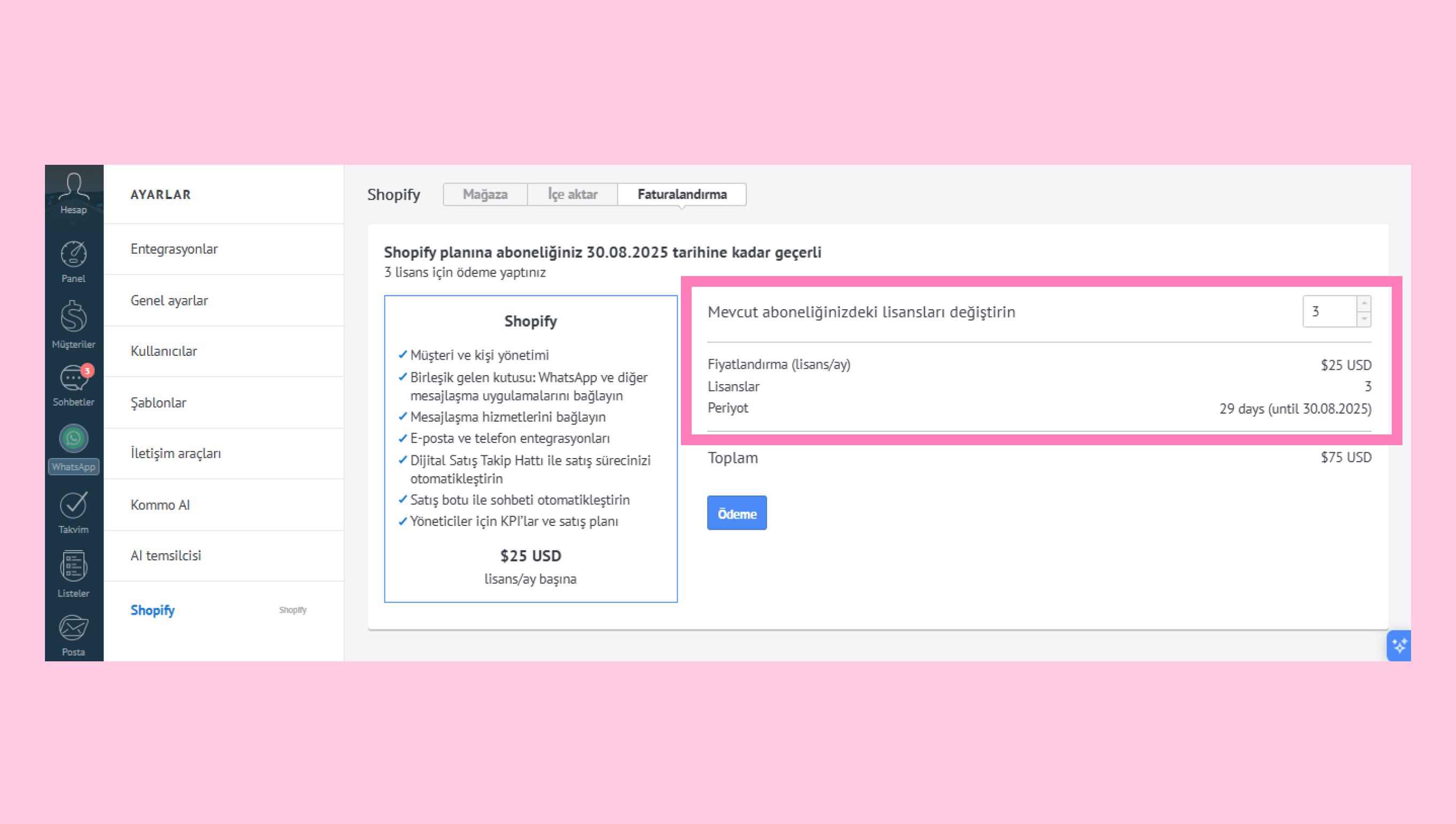Click the Shopify page title
1456x824 pixels.
pos(393,195)
